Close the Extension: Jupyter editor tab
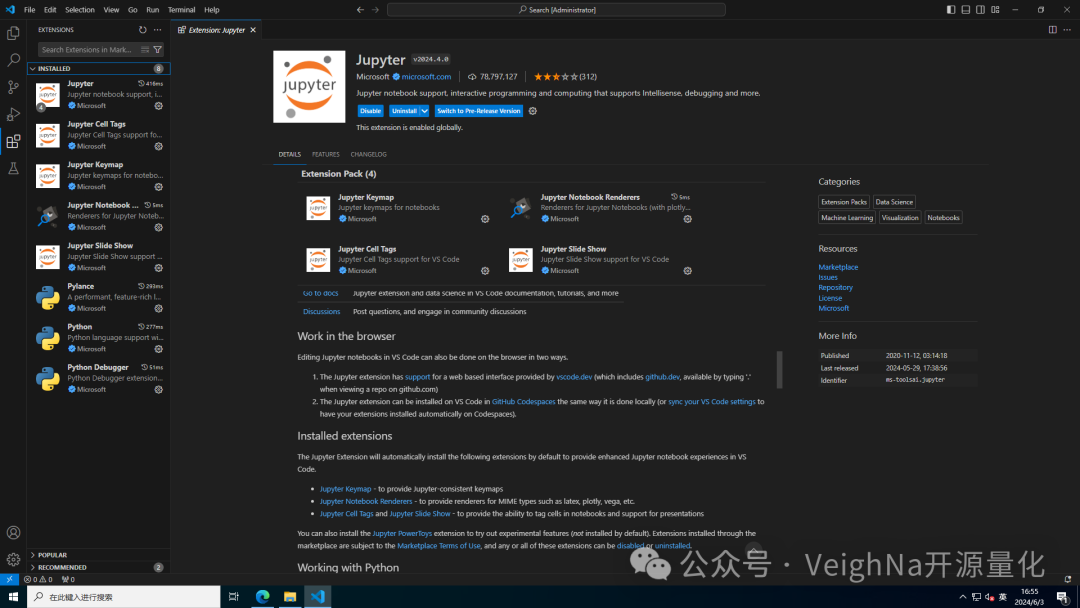The image size is (1080, 608). (x=253, y=30)
